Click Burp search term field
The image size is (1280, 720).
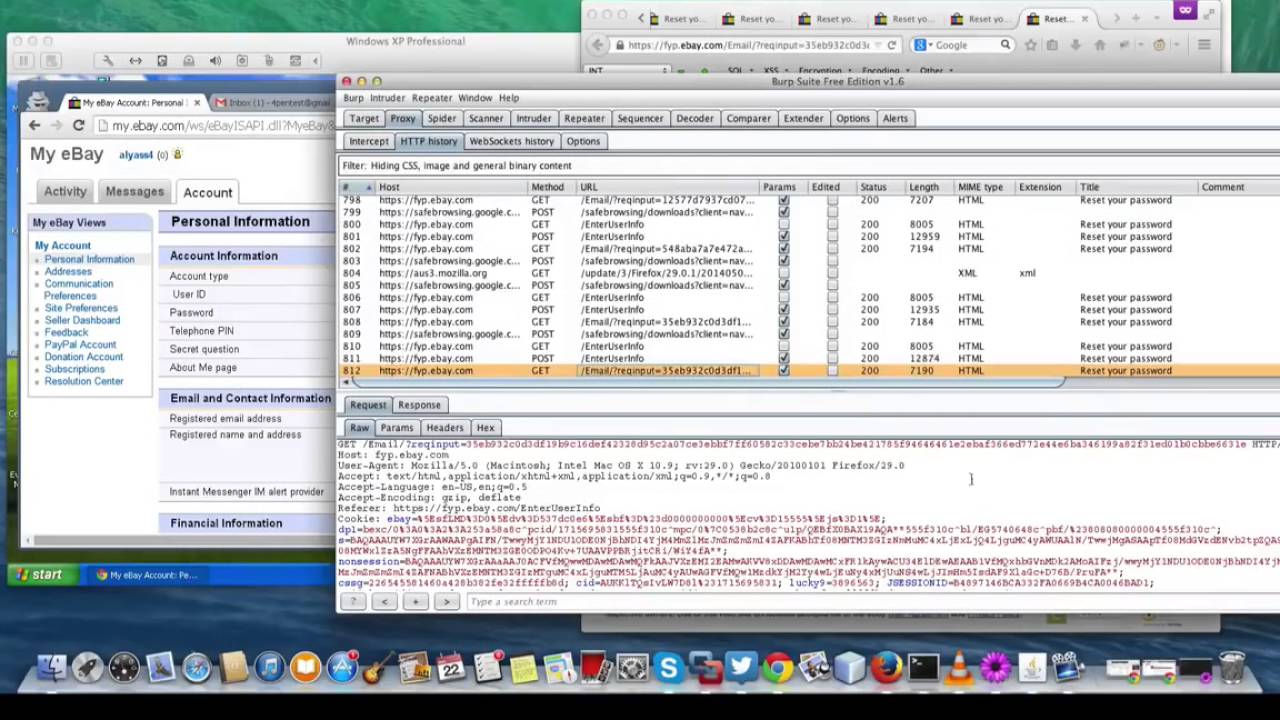(872, 601)
